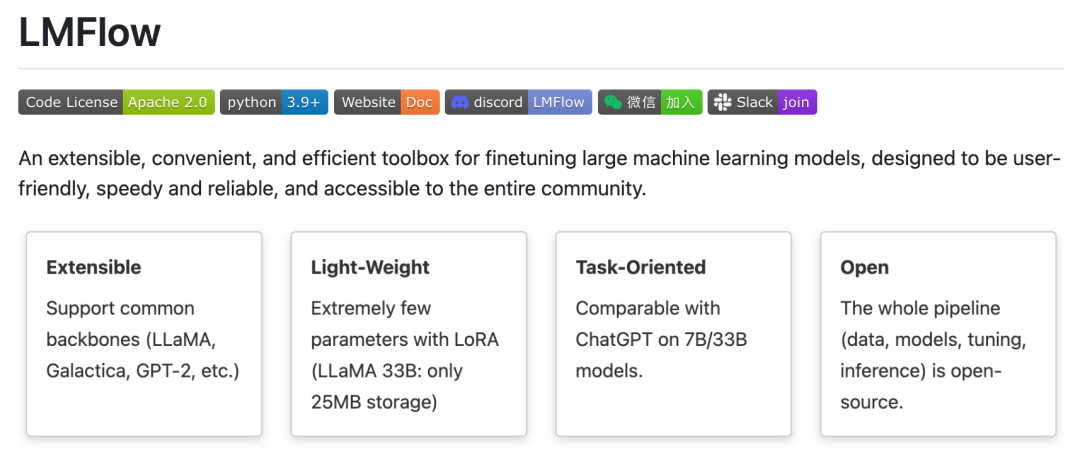Click the green 加入 WeChat join label

point(681,102)
